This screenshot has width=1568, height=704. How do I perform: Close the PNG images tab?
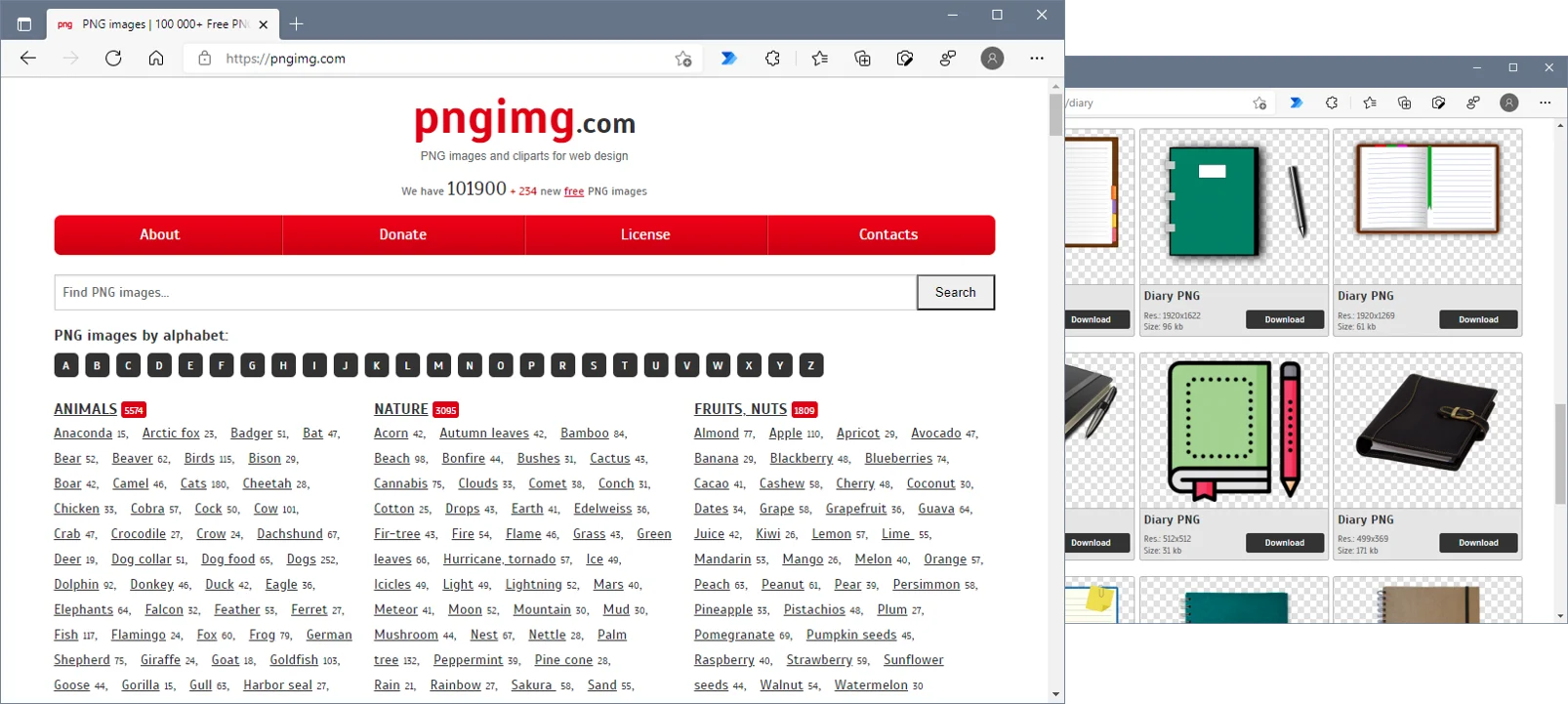(264, 24)
